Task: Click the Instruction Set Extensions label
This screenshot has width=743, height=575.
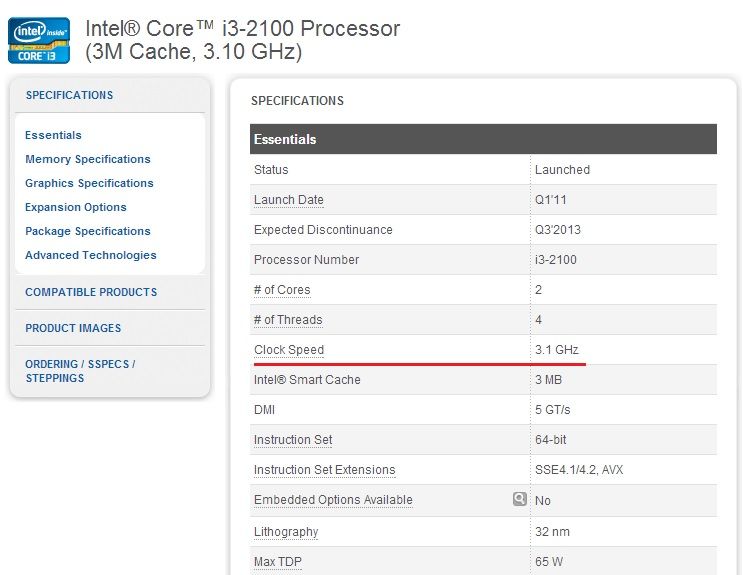Action: 325,470
